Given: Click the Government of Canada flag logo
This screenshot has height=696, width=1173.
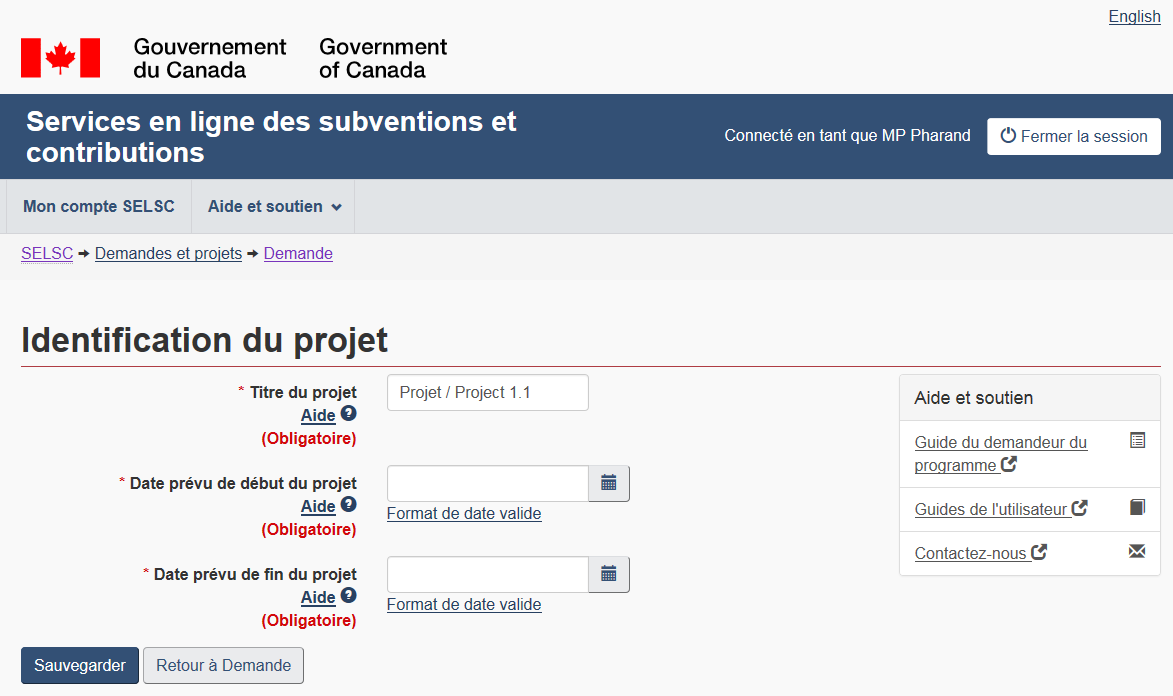Looking at the screenshot, I should pos(61,58).
